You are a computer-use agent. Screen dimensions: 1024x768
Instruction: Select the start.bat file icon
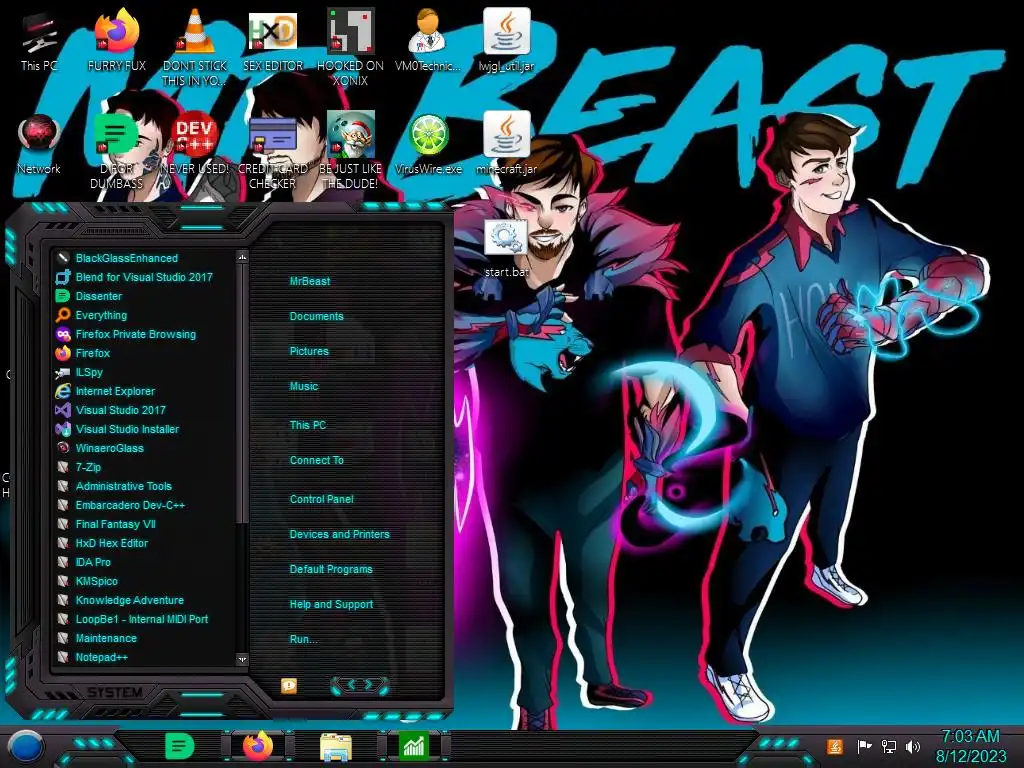tap(506, 248)
